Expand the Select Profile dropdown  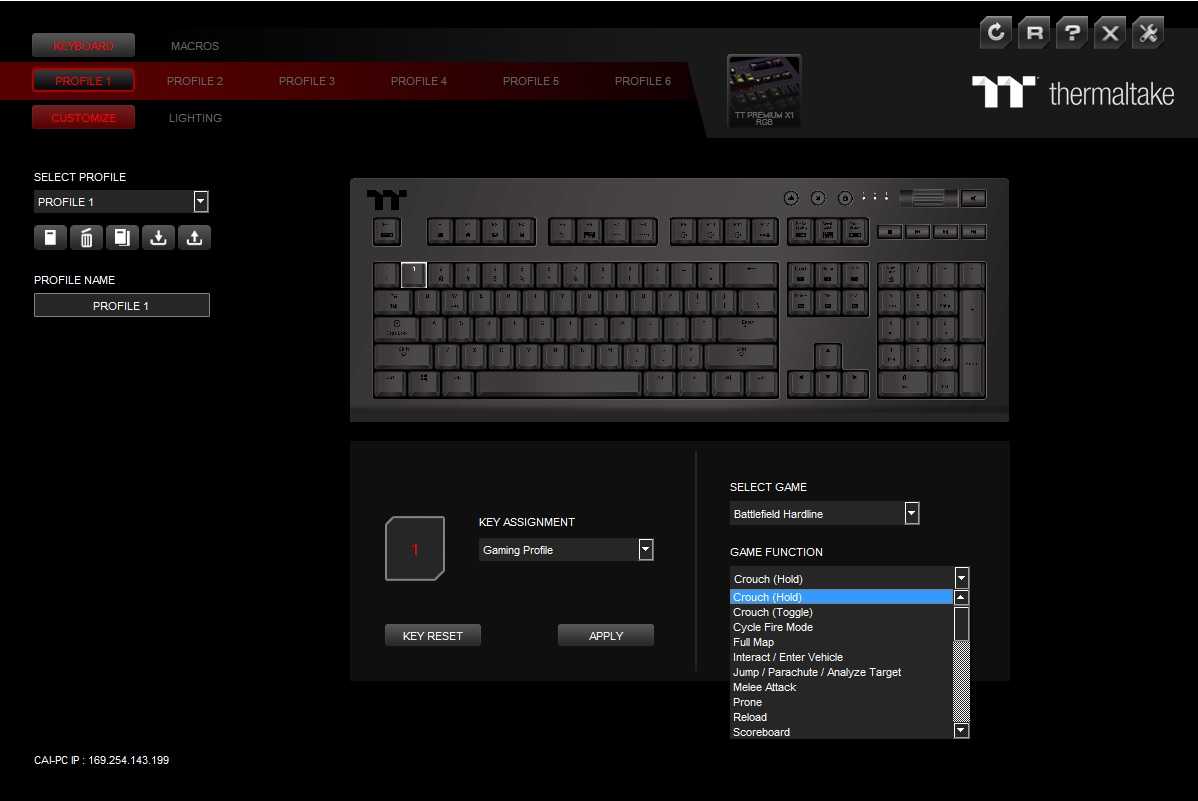pyautogui.click(x=201, y=202)
